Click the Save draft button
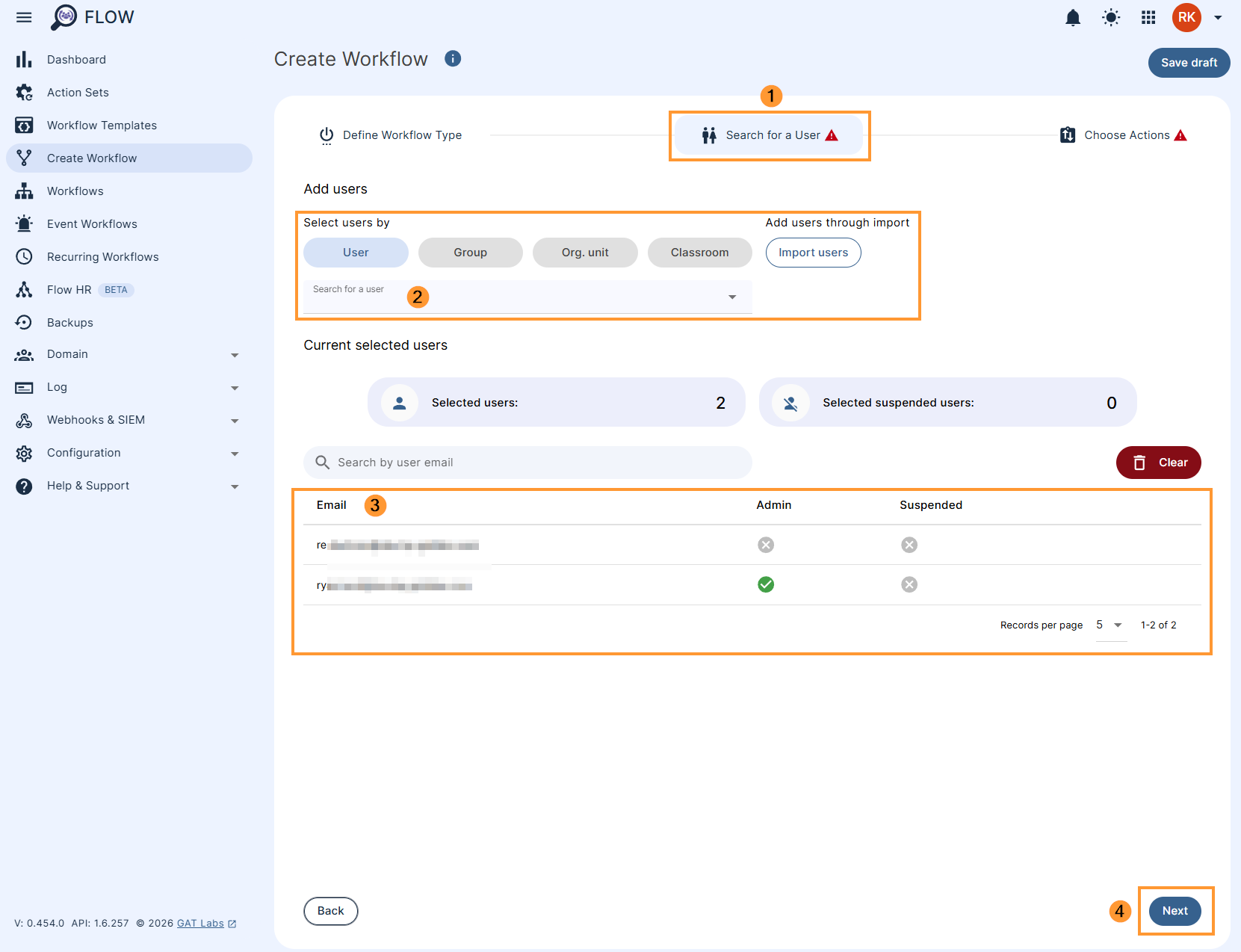This screenshot has height=952, width=1241. (1189, 63)
